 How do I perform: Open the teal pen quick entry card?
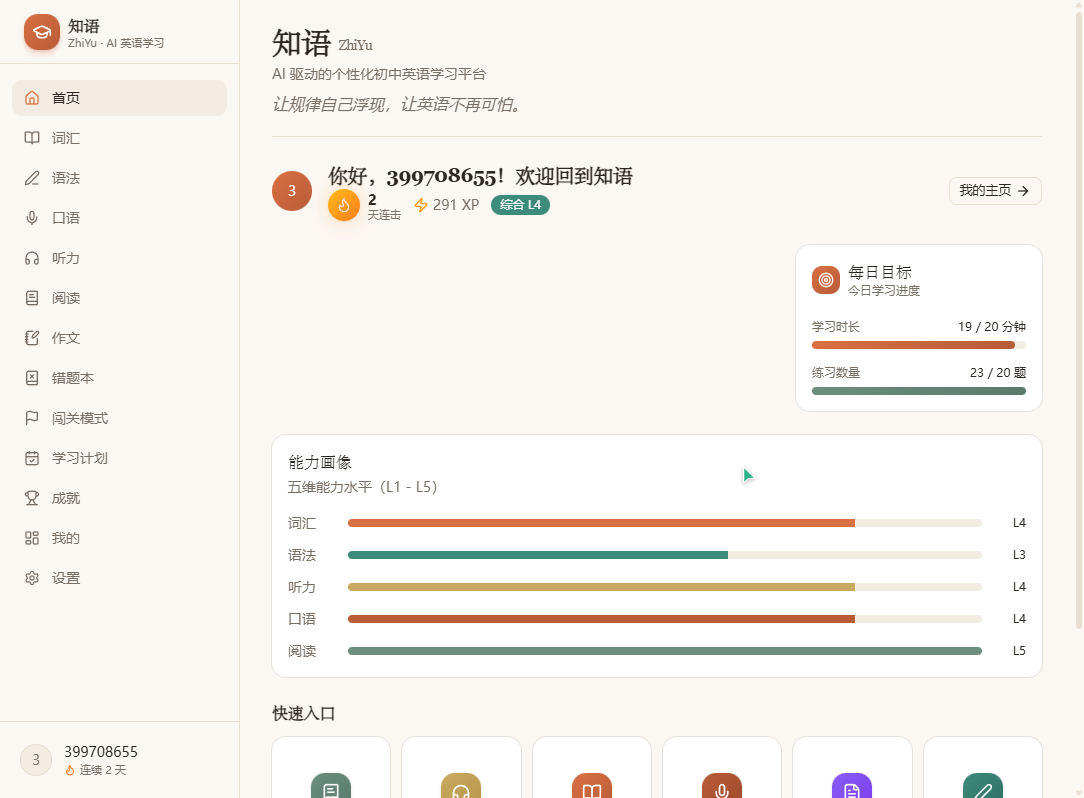coord(982,768)
